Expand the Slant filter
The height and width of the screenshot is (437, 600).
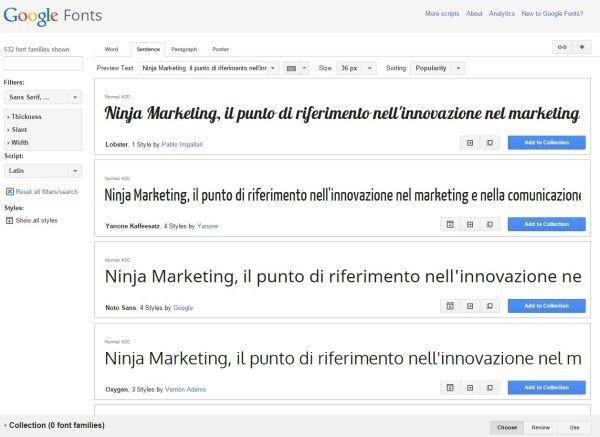[x=17, y=130]
